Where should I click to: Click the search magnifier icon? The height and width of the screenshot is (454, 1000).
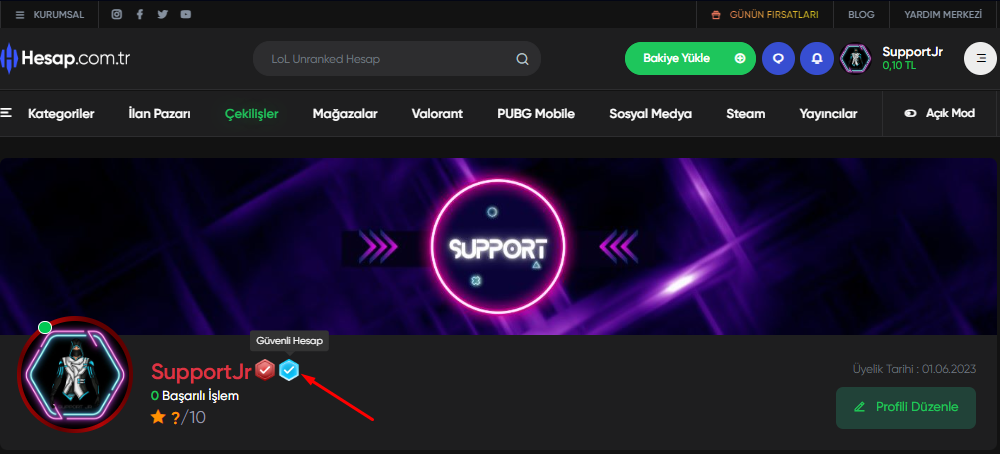point(522,59)
